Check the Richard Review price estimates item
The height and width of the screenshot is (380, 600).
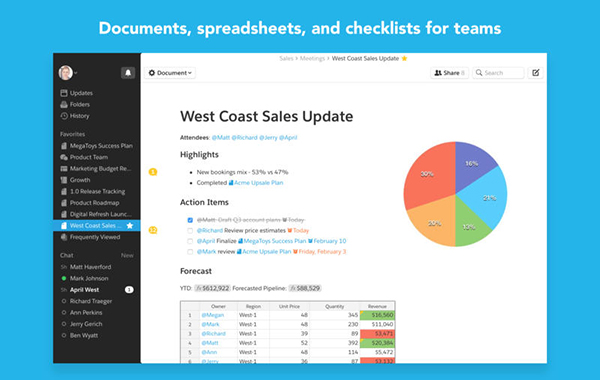190,231
